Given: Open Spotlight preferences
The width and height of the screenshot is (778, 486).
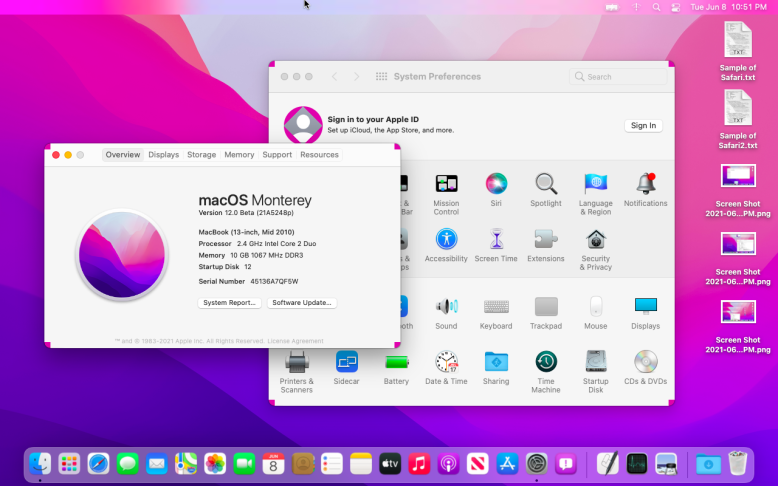Looking at the screenshot, I should click(x=546, y=184).
